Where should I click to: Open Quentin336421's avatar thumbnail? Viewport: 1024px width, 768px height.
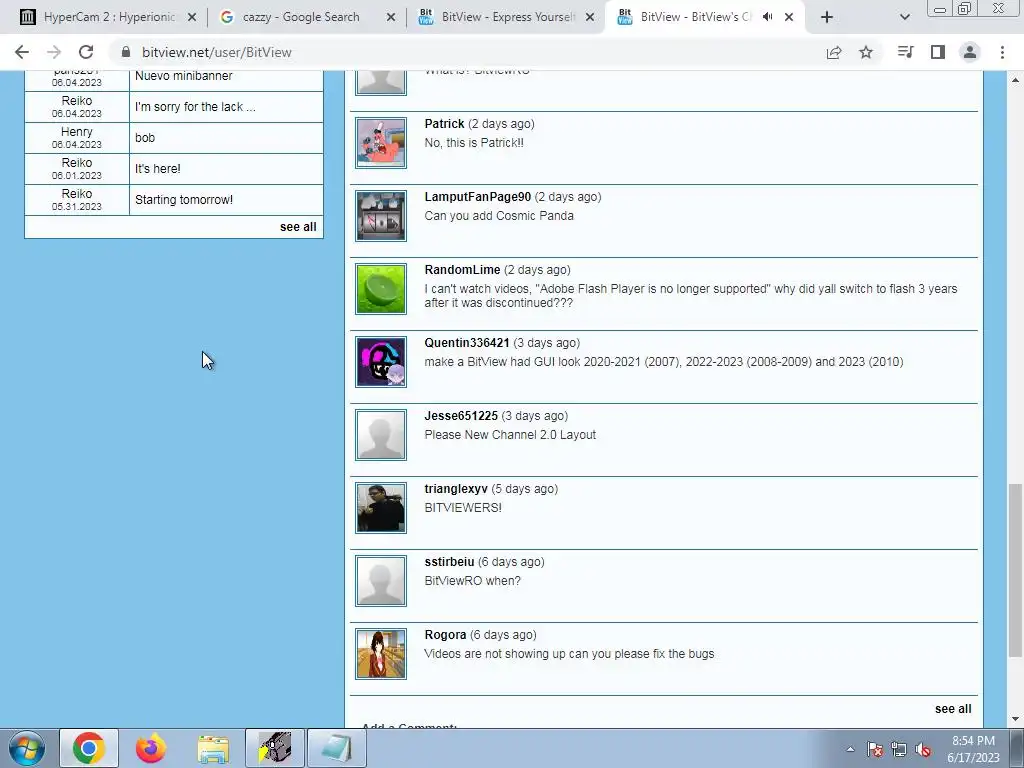click(x=381, y=362)
